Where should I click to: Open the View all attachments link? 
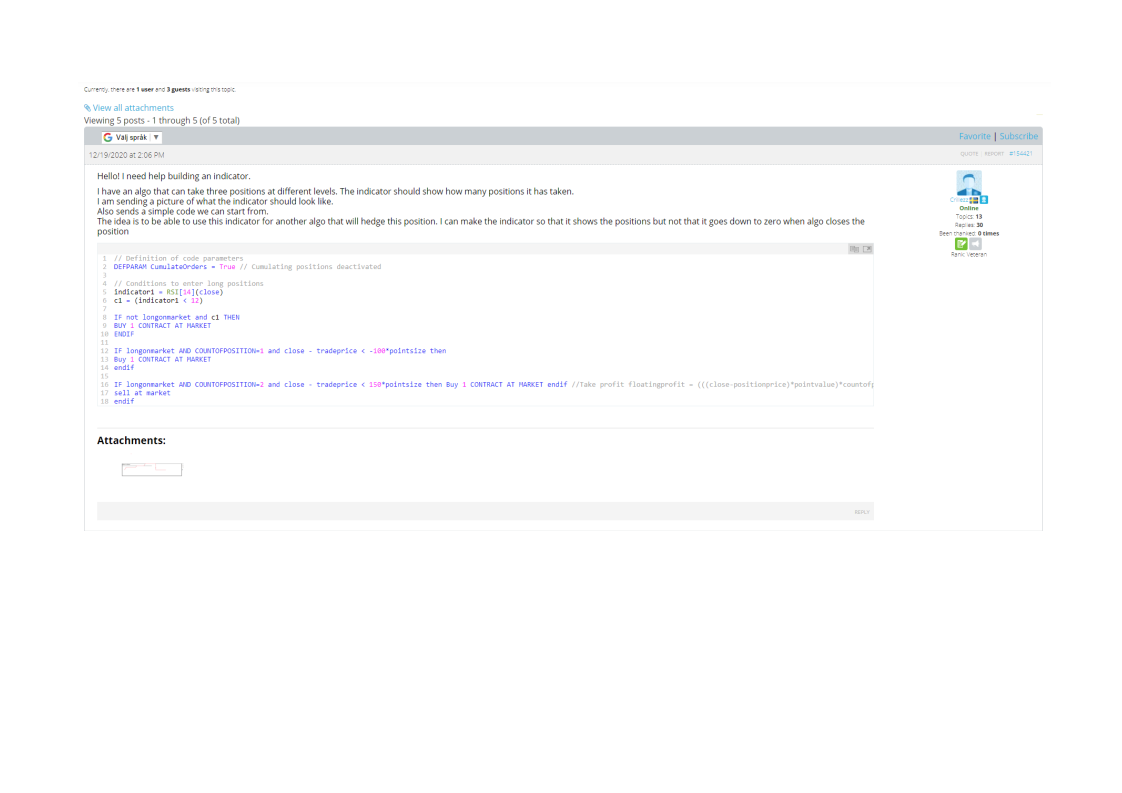pos(133,108)
